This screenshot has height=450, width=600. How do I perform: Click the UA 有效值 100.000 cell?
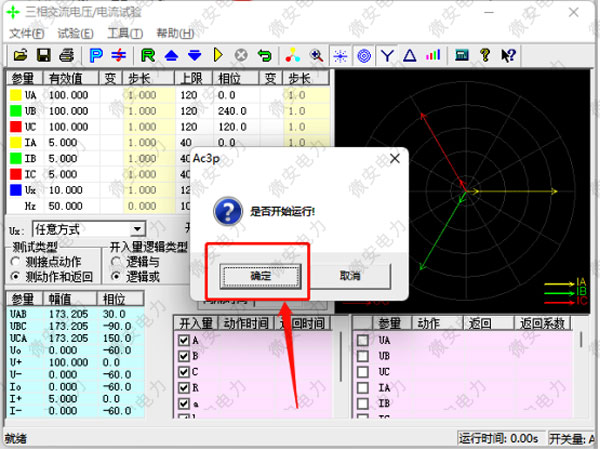69,95
